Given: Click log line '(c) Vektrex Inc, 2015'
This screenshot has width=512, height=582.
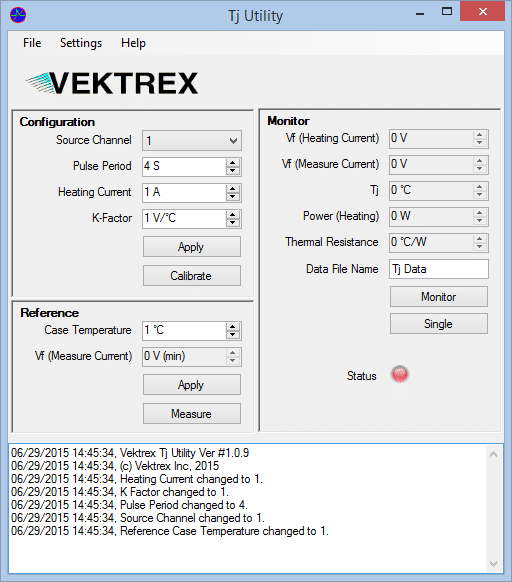Looking at the screenshot, I should [x=115, y=466].
